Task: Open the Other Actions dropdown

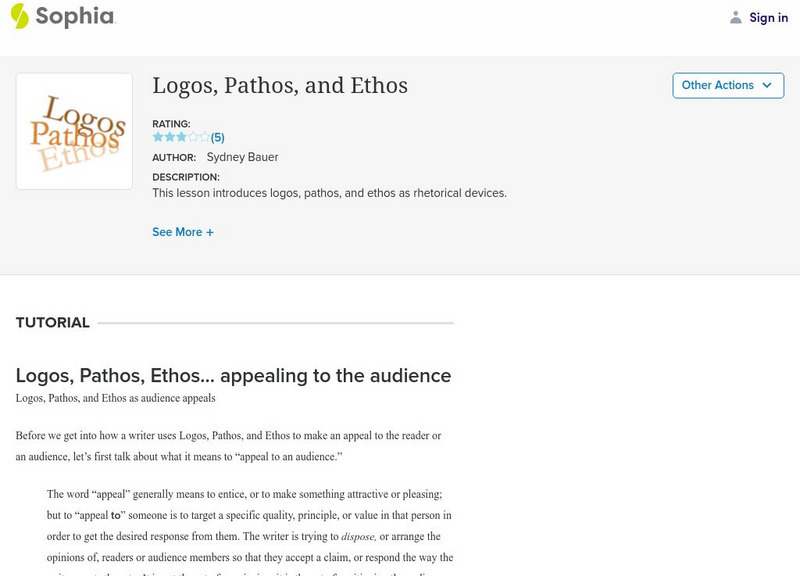Action: pos(727,85)
